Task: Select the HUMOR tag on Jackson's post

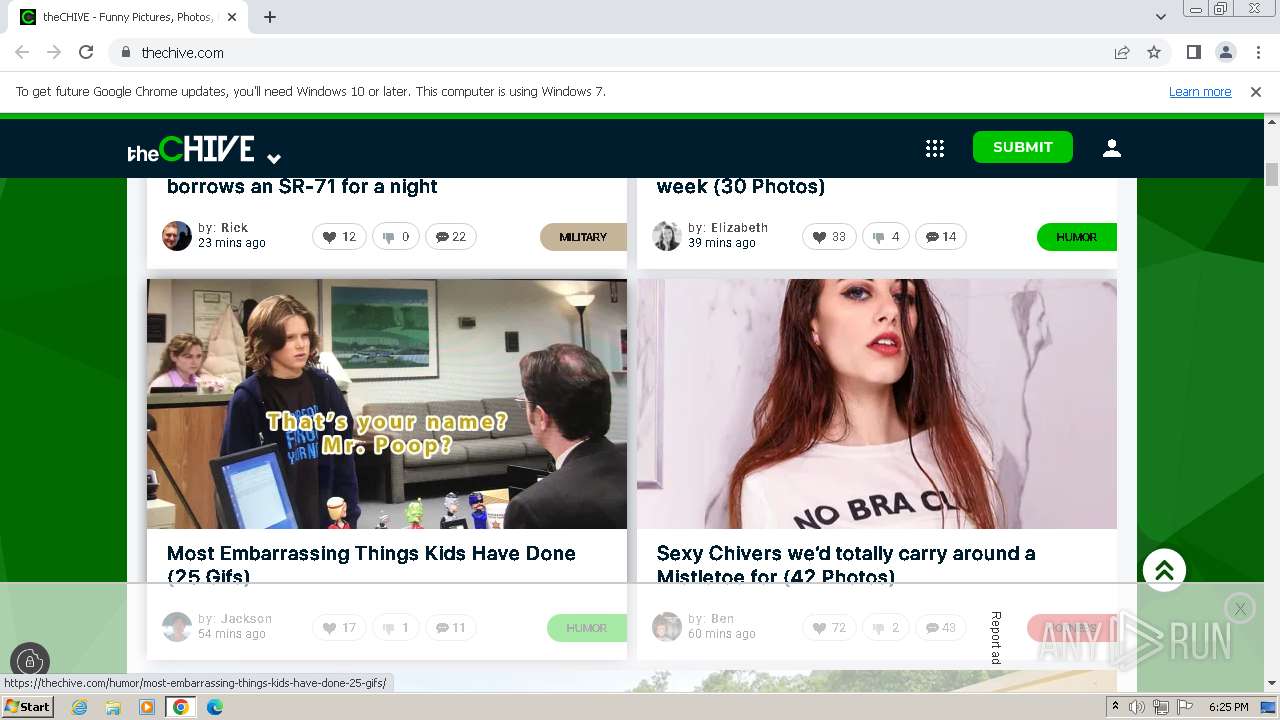Action: [x=586, y=628]
